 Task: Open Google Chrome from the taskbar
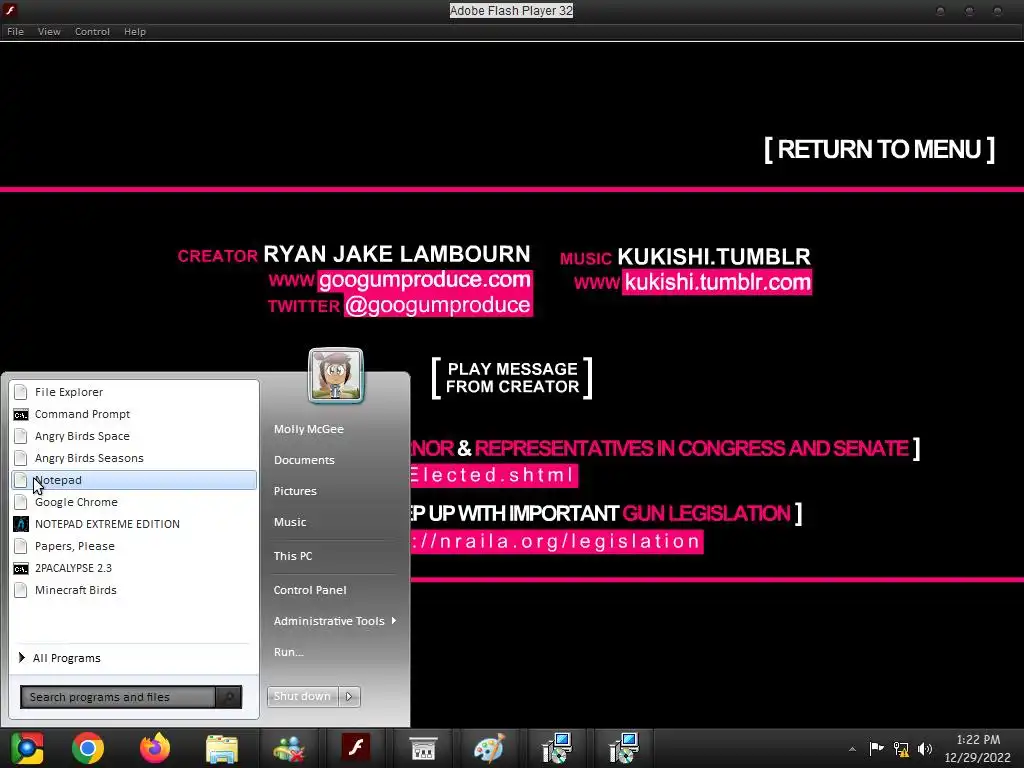click(x=88, y=748)
